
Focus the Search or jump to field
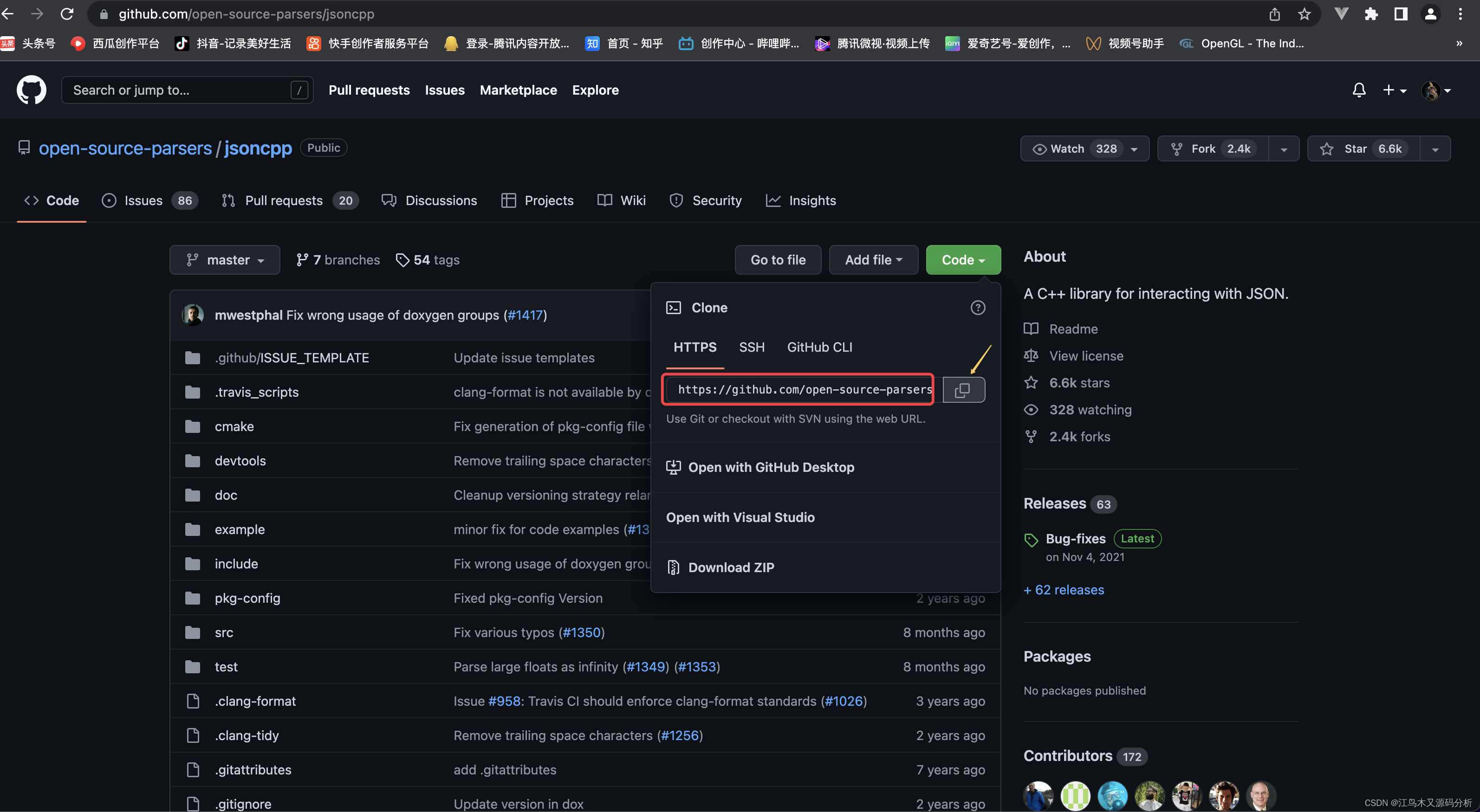tap(187, 90)
